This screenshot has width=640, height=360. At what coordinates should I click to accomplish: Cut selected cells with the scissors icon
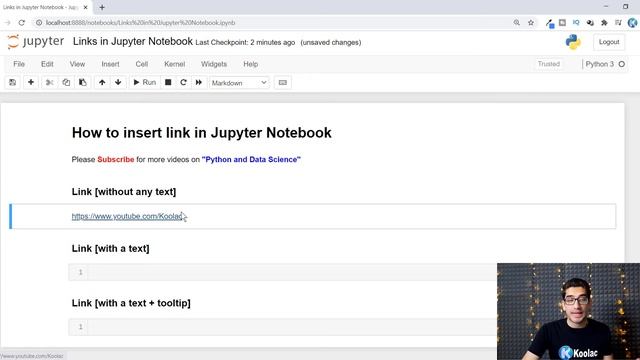pyautogui.click(x=49, y=82)
